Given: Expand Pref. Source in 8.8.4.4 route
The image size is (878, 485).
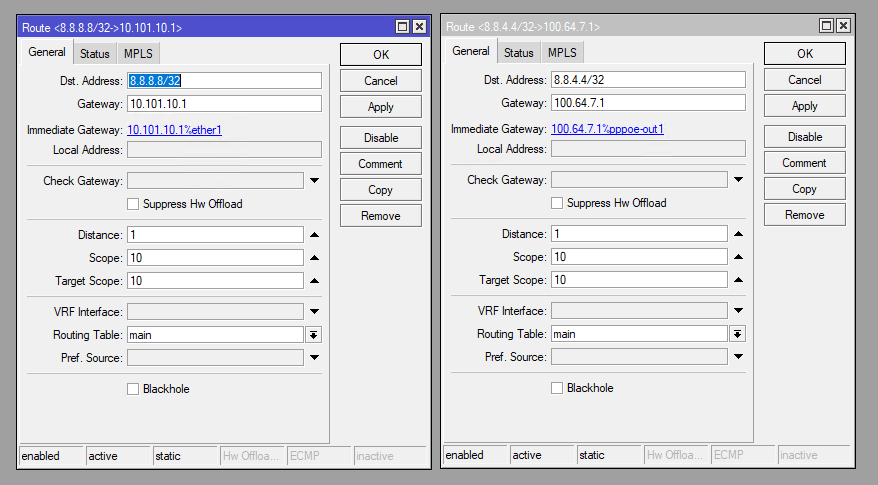Looking at the screenshot, I should [x=739, y=356].
